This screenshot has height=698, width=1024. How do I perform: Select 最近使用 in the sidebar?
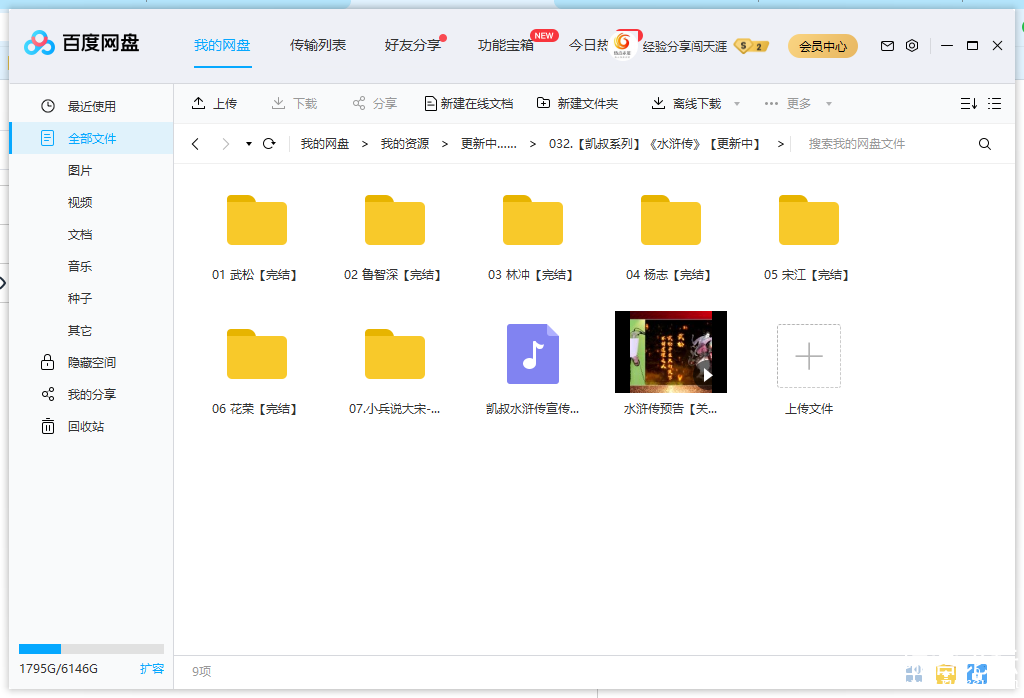coord(91,106)
